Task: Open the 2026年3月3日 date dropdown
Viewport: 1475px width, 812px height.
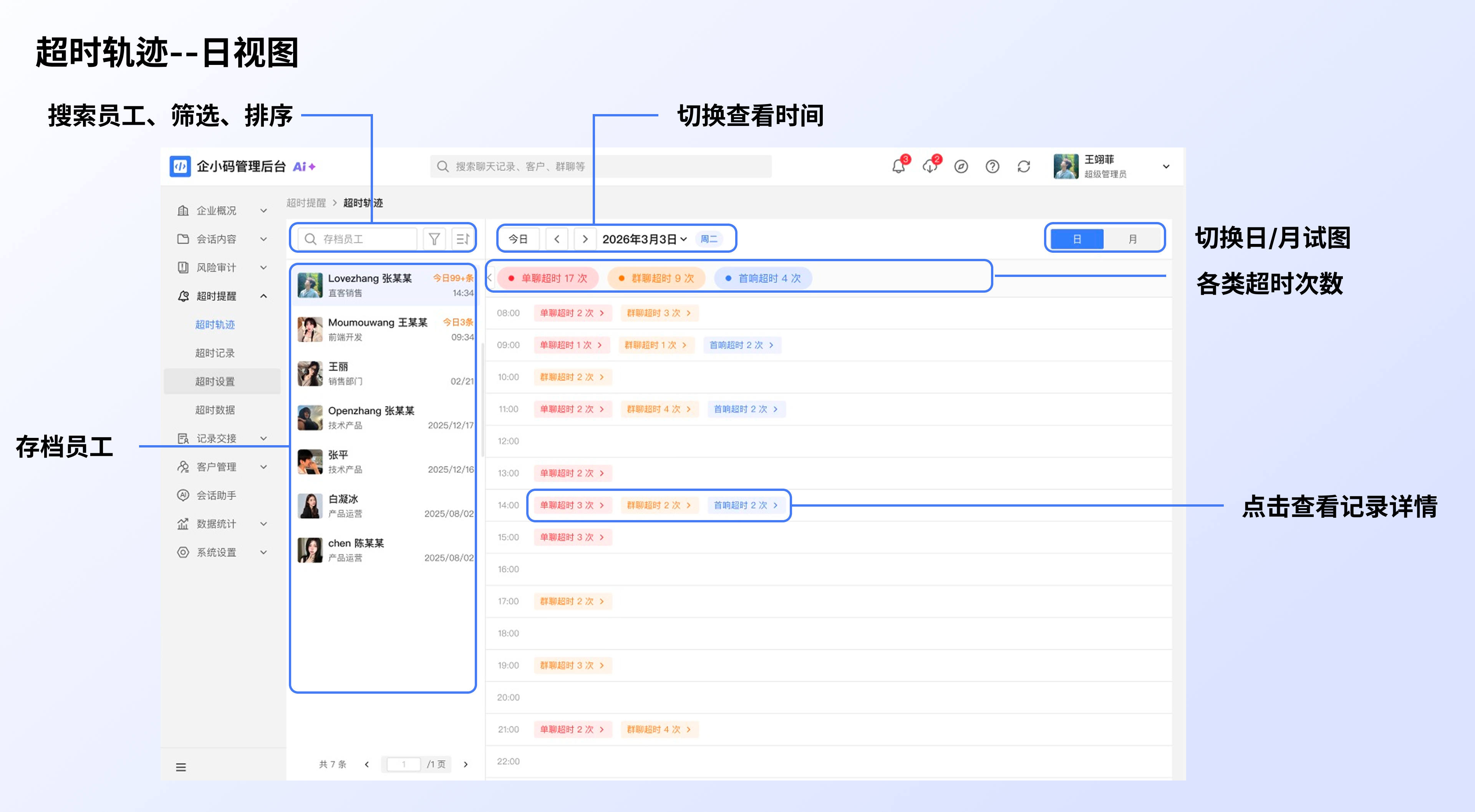Action: tap(644, 239)
